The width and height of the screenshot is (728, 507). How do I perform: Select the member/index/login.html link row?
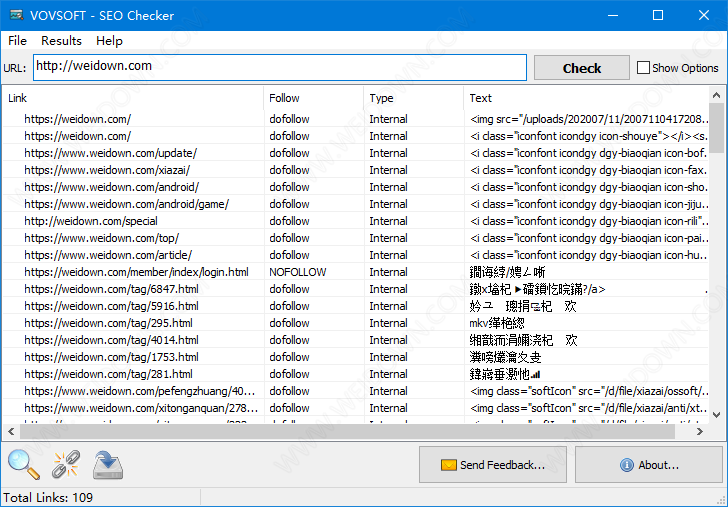(356, 272)
